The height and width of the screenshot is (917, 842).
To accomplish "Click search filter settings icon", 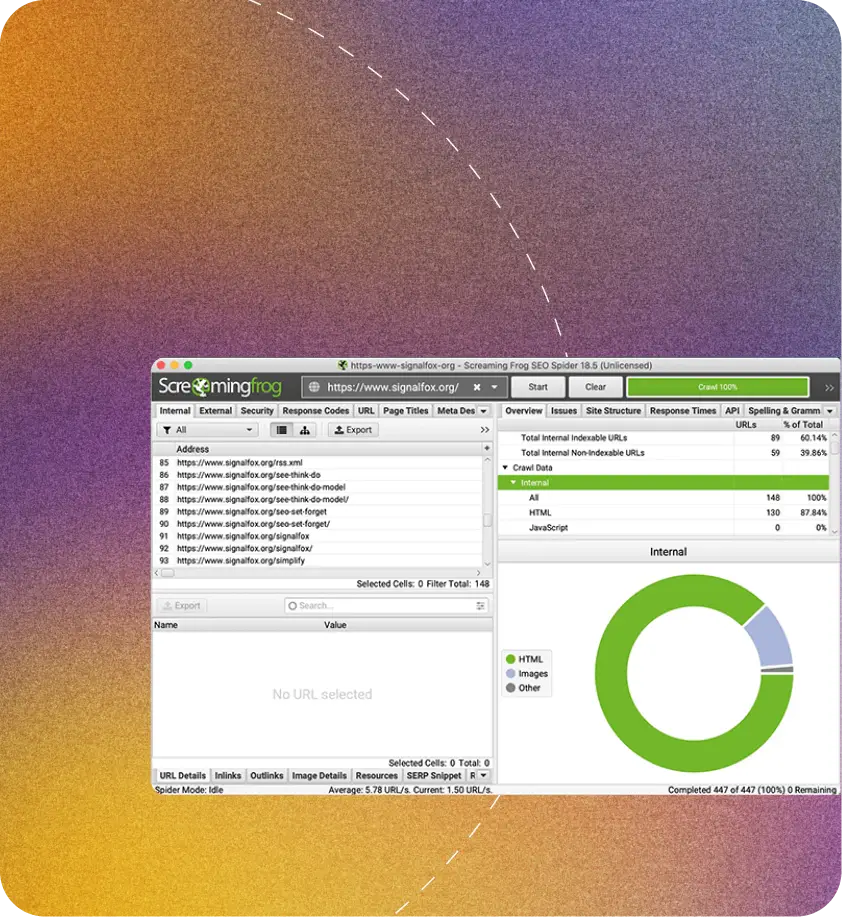I will coord(481,606).
